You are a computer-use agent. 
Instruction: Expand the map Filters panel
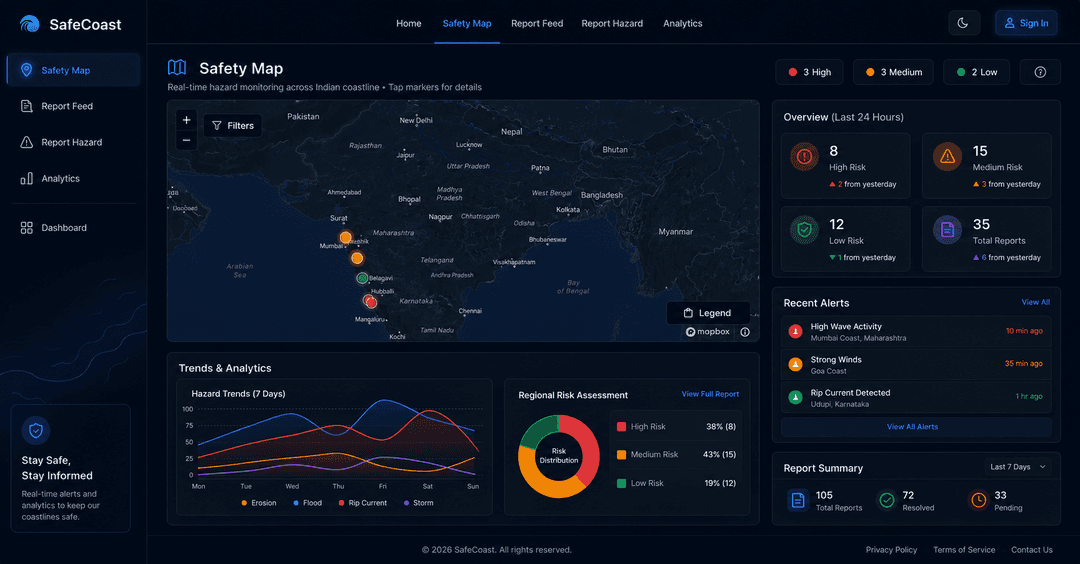point(233,125)
